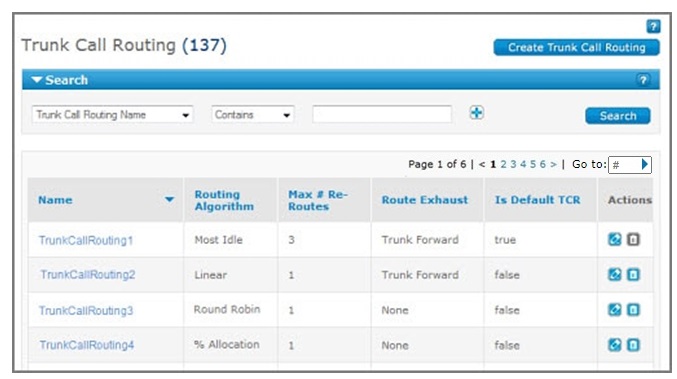
Task: Sort by Routing Algorithm column
Action: (224, 200)
